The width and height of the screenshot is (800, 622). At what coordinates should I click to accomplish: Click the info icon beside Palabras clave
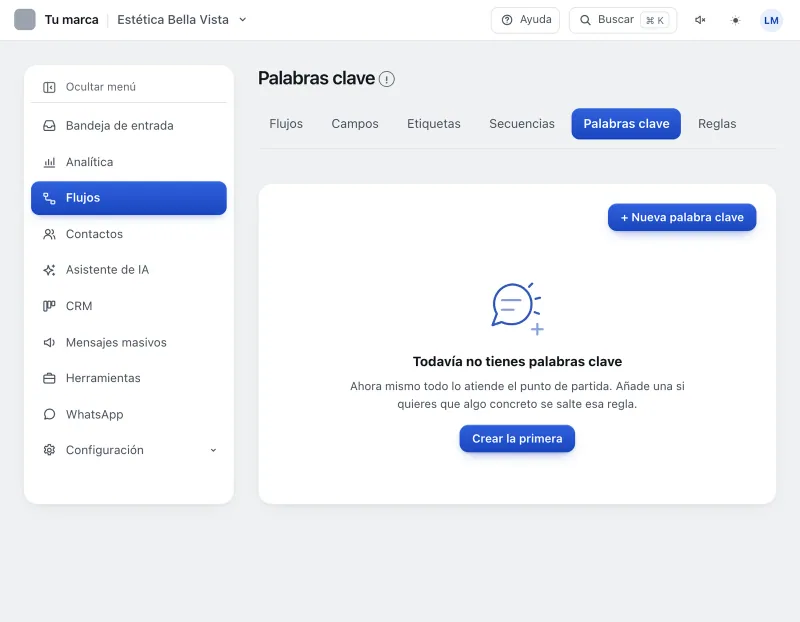pyautogui.click(x=387, y=79)
